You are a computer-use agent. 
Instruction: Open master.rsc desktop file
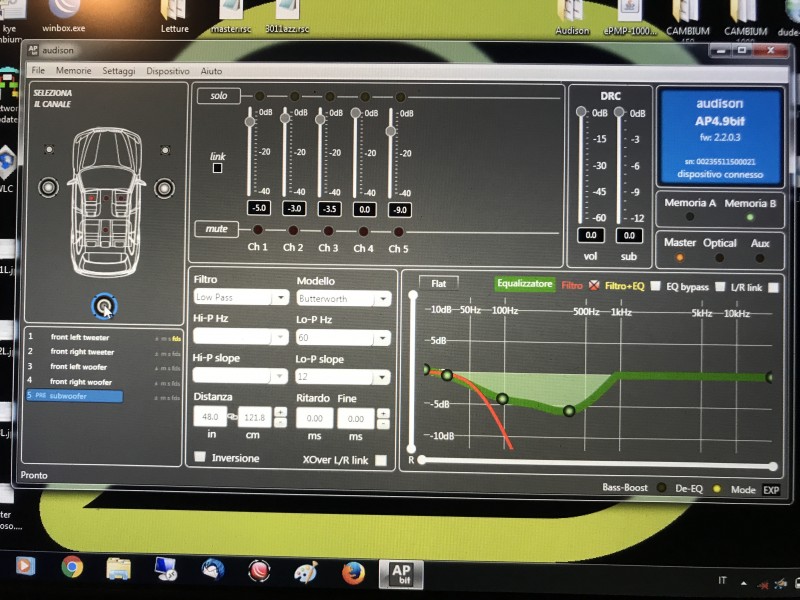(x=231, y=17)
